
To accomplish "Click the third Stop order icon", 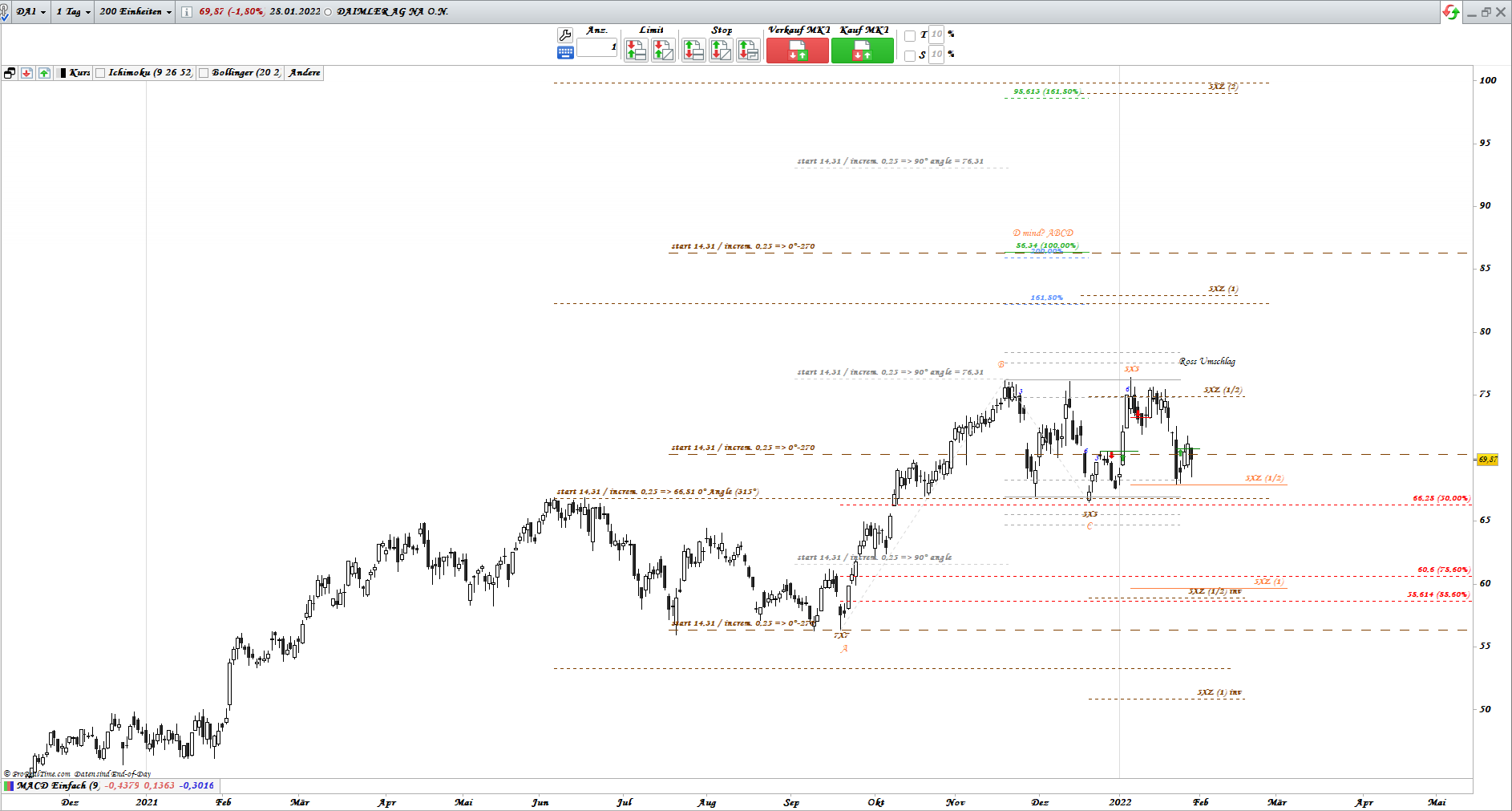I will click(x=748, y=51).
